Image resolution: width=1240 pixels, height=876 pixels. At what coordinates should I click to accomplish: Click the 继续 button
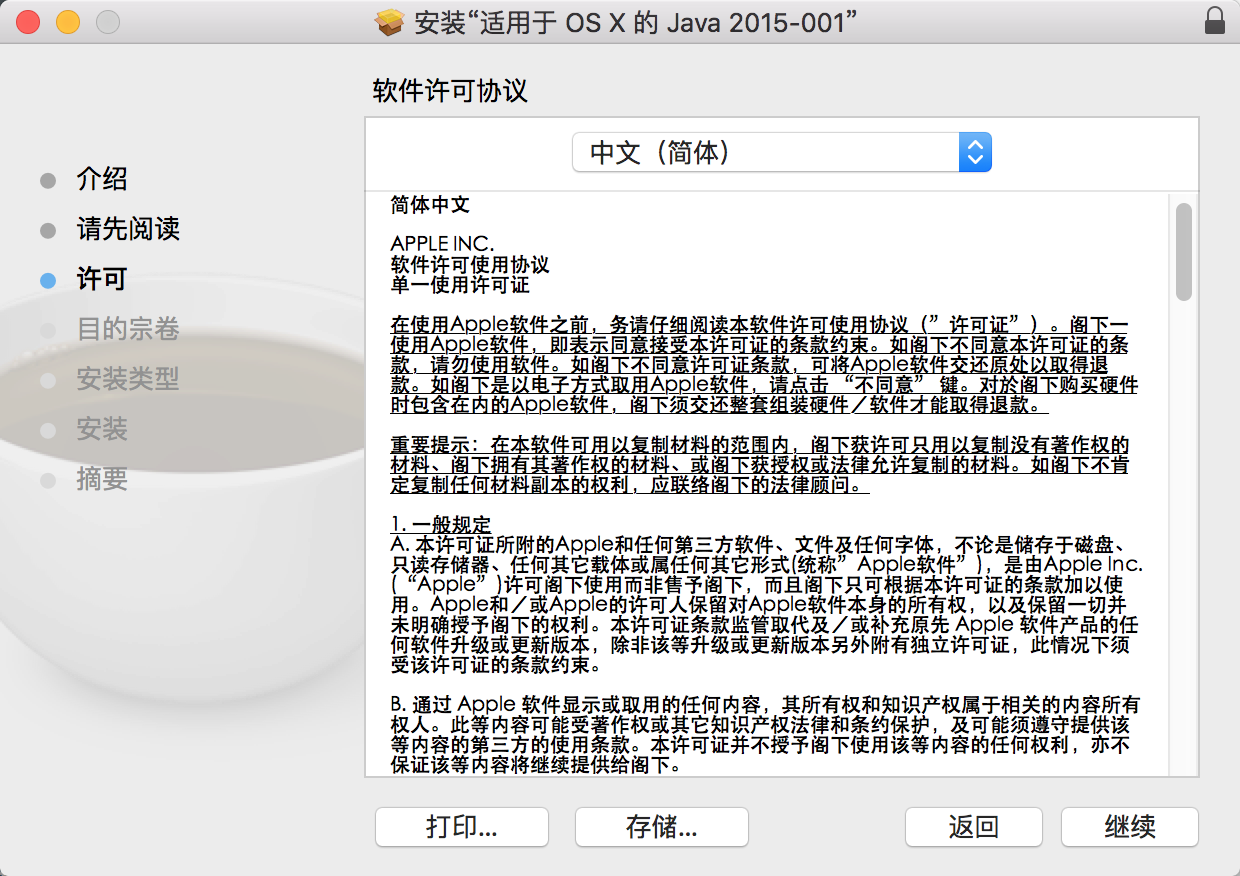point(1130,827)
